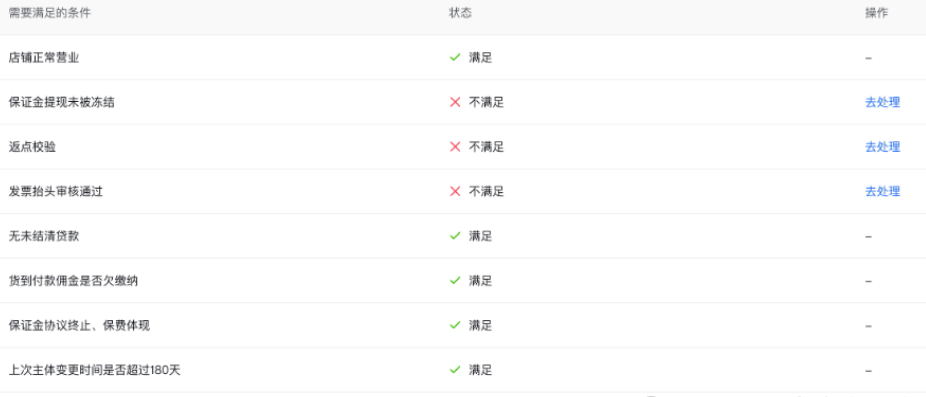Image resolution: width=926 pixels, height=397 pixels.
Task: Click the 发票抬头审核通过 condition text
Action: click(x=56, y=191)
